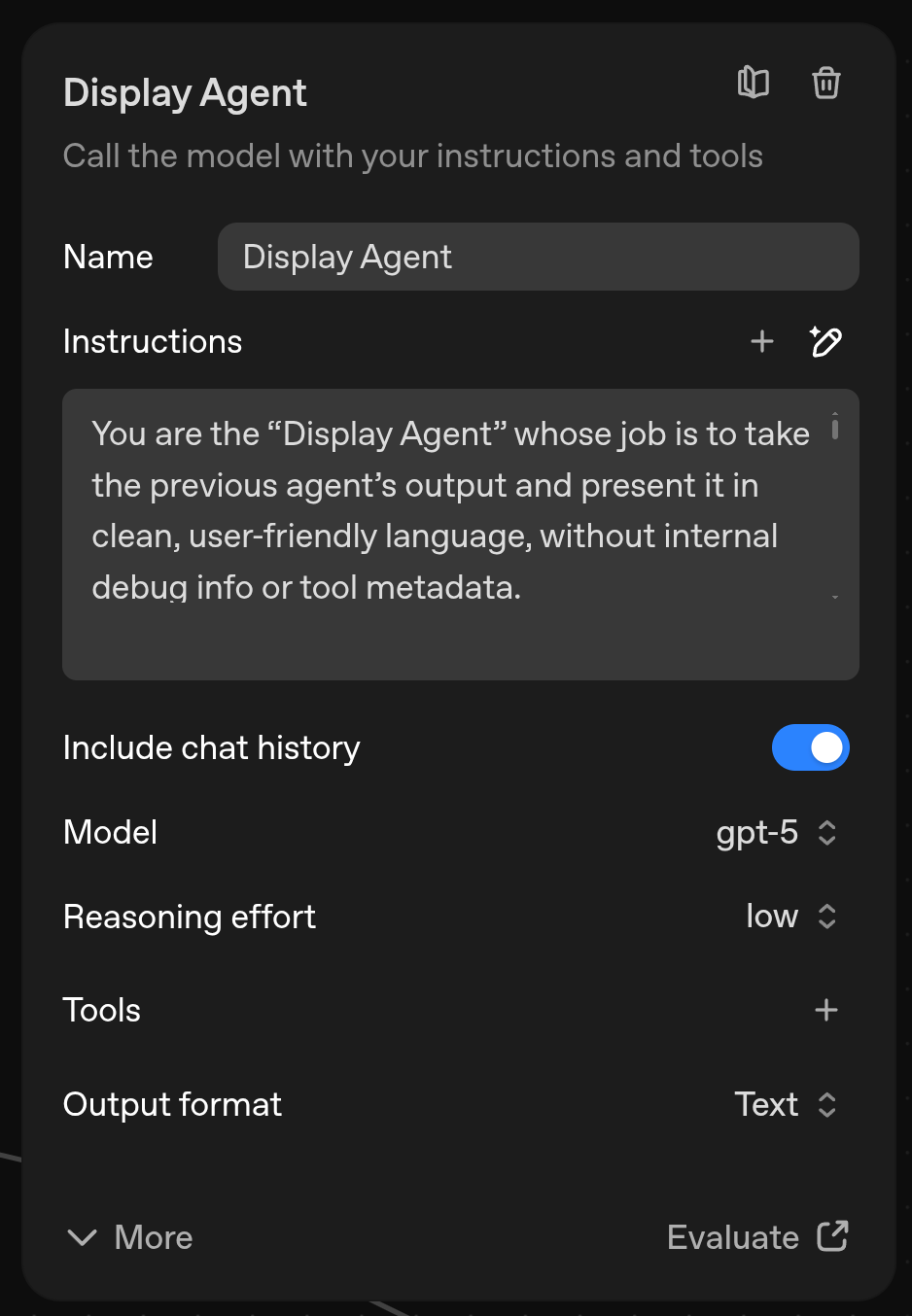Open the Output format dropdown

click(x=766, y=1104)
